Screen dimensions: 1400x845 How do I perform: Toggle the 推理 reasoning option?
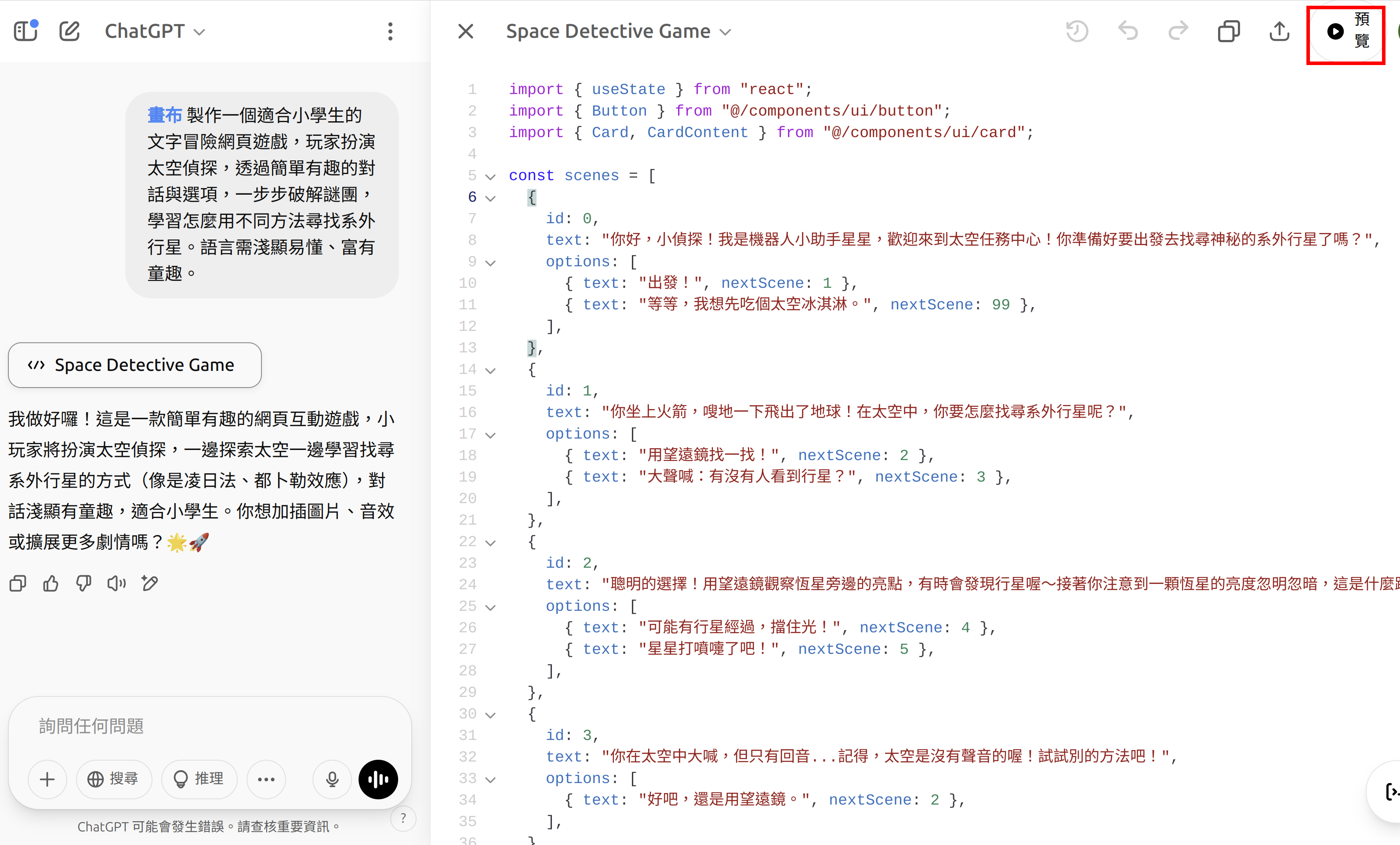tap(199, 779)
